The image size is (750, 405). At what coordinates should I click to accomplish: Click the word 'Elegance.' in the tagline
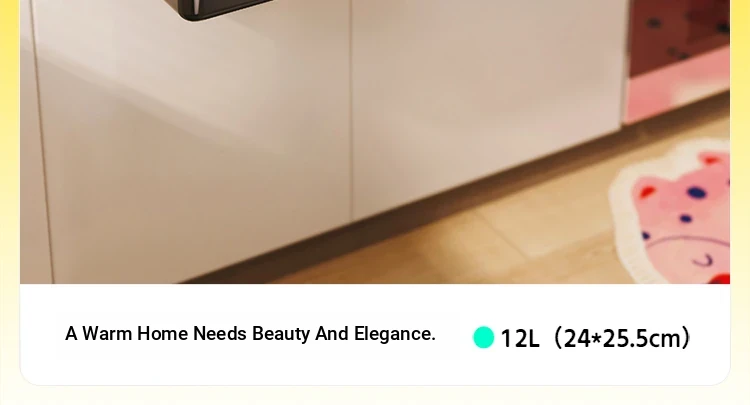(395, 334)
